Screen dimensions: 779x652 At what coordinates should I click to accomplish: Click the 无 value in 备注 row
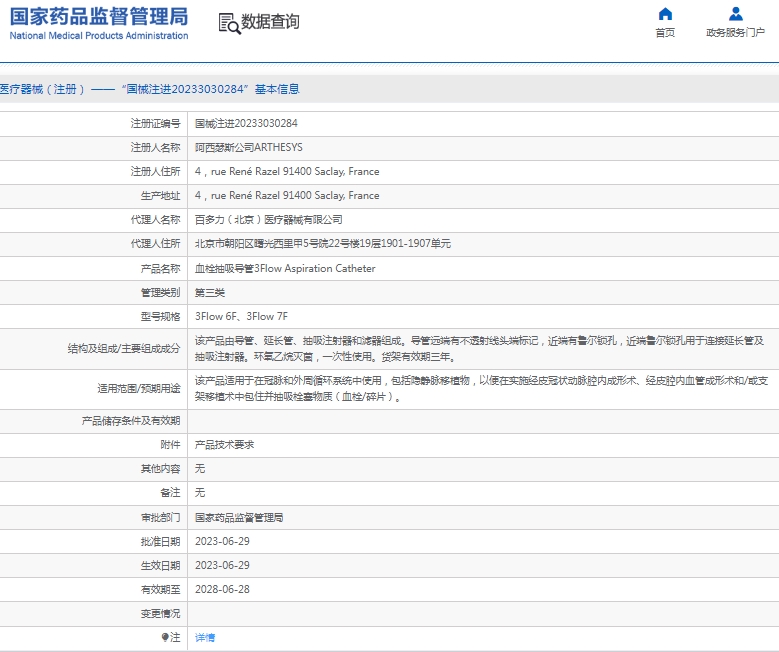200,492
